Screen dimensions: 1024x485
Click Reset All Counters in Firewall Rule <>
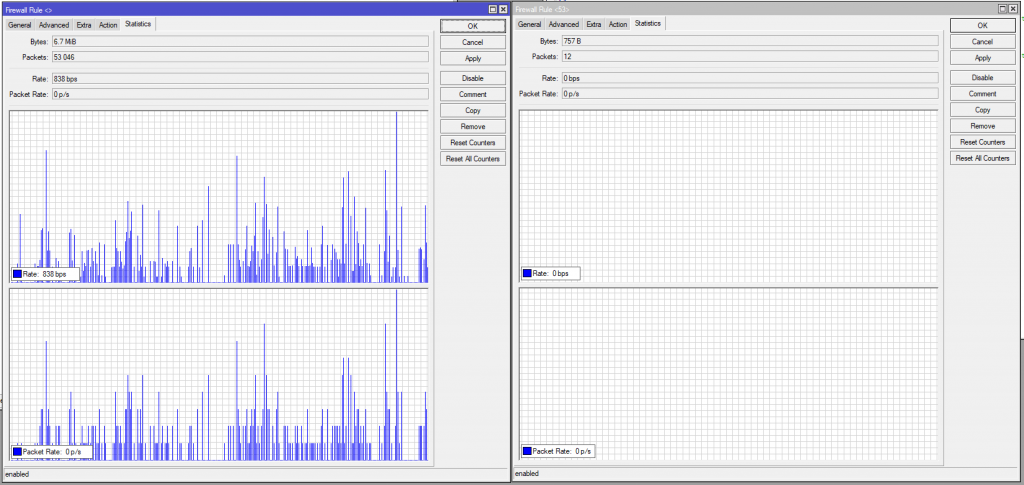point(473,159)
